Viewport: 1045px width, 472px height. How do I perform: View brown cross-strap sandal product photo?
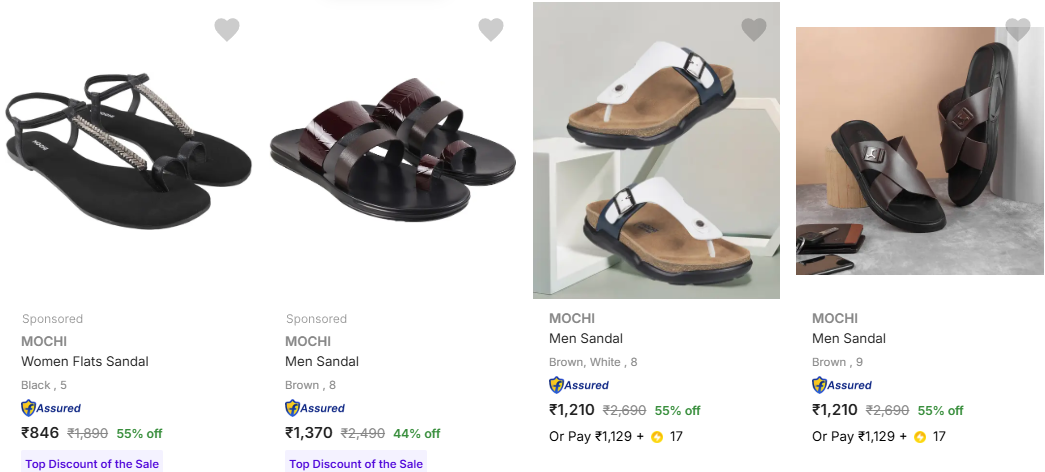click(919, 150)
